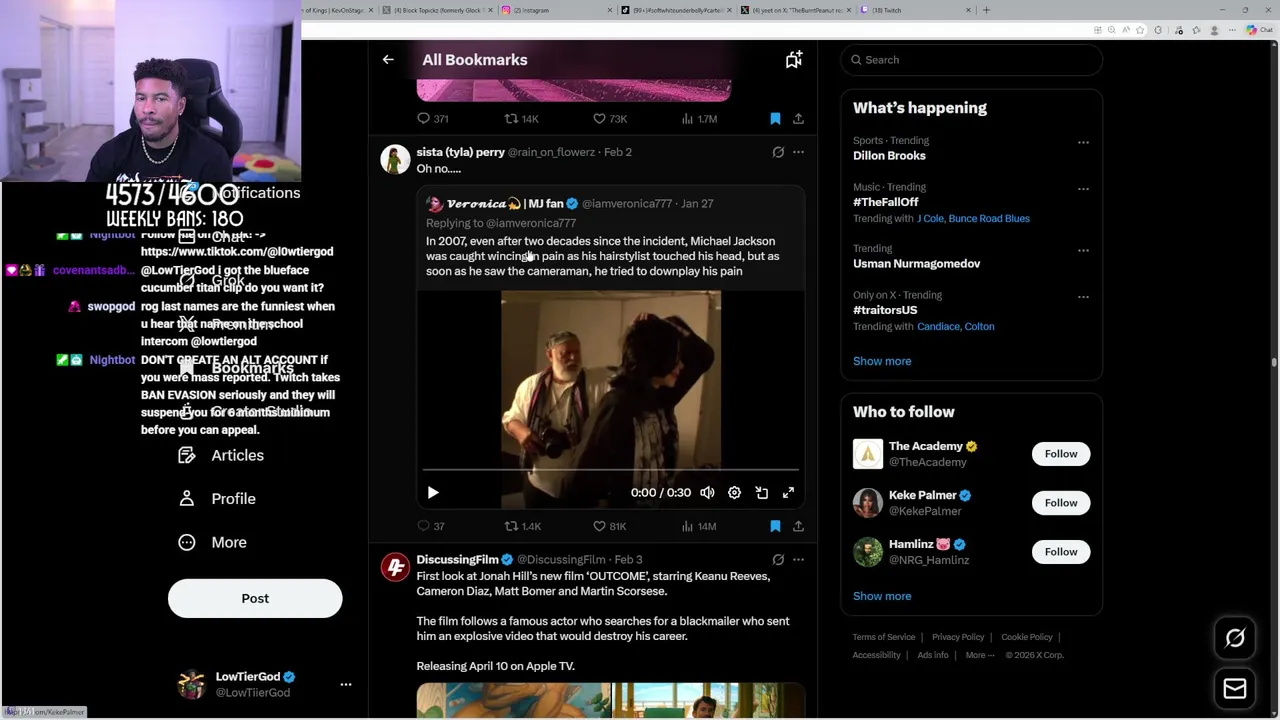1280x720 pixels.
Task: Remove the bookmark from sista (tyla) perry tweet
Action: point(775,526)
